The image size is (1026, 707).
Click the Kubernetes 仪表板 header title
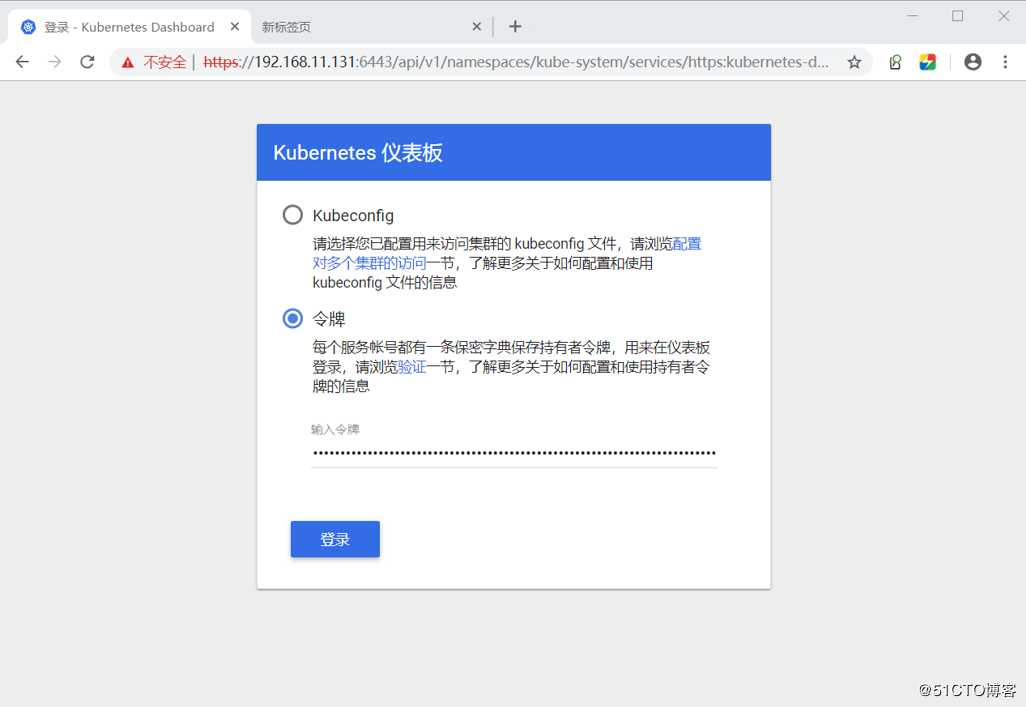tap(358, 153)
